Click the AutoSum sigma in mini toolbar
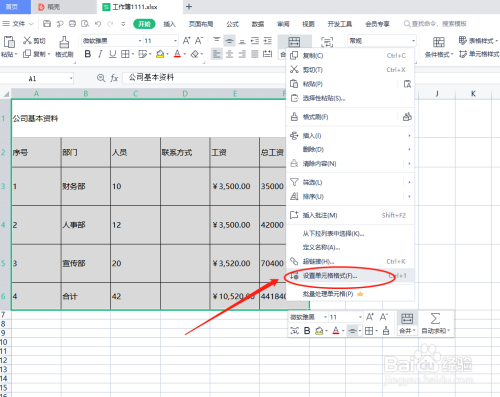The width and height of the screenshot is (500, 397). [x=435, y=319]
